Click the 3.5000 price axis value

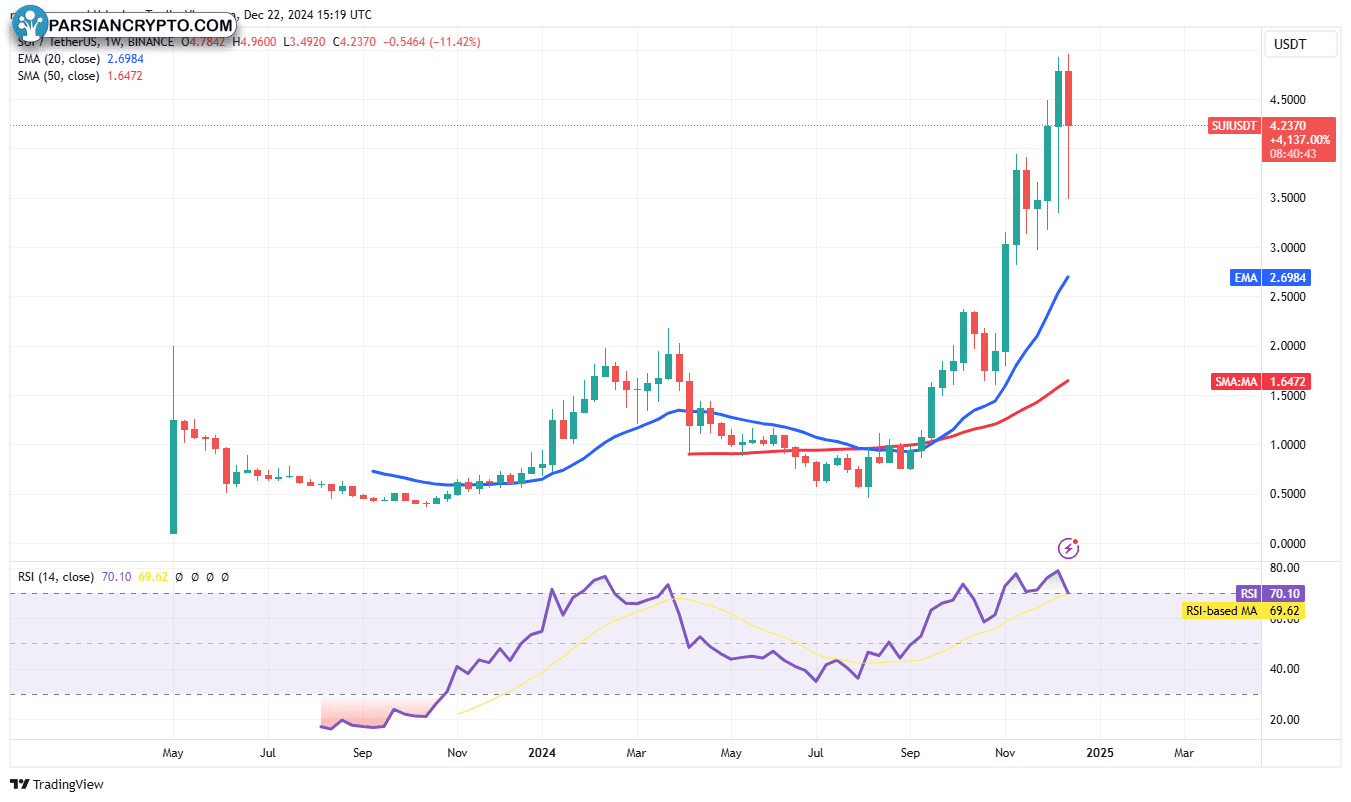pyautogui.click(x=1287, y=198)
